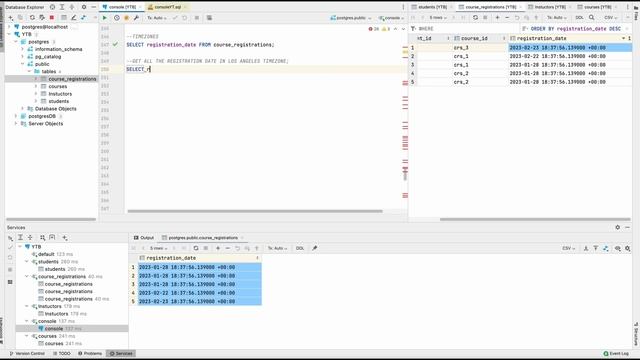640x360 pixels.
Task: Hide the Database Explorer panel
Action: (x=93, y=7)
